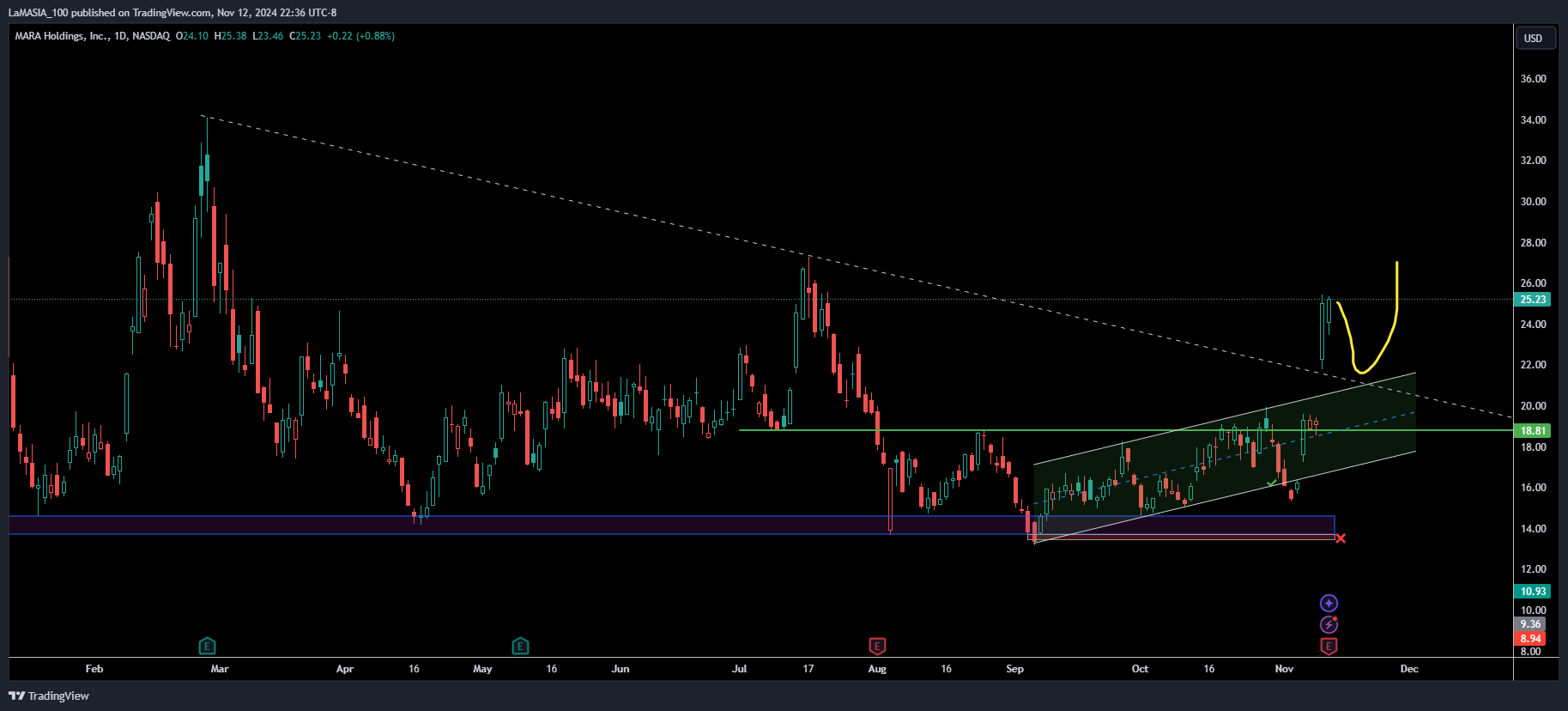Click the NASDAQ exchange label in legend
This screenshot has width=1568, height=711.
151,36
